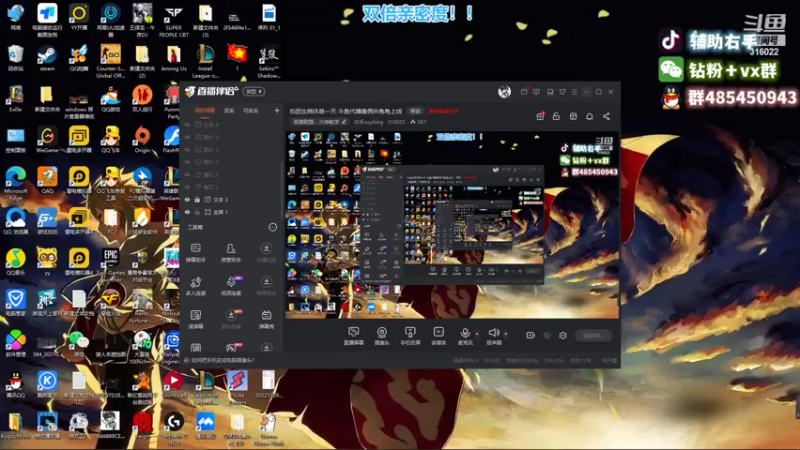Screen dimensions: 800x450
Task: Add a new scene with plus button
Action: click(x=277, y=110)
